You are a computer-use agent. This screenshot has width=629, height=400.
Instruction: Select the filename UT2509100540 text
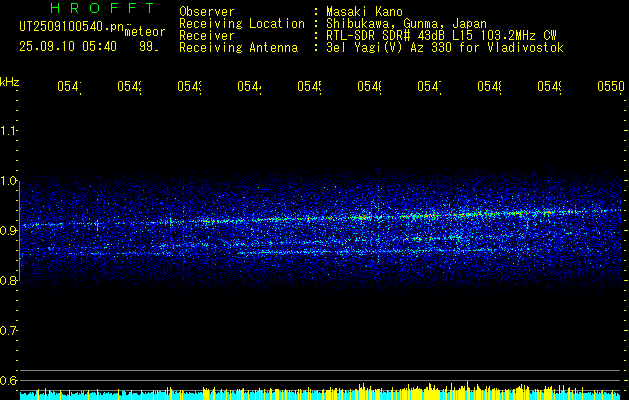[x=72, y=27]
